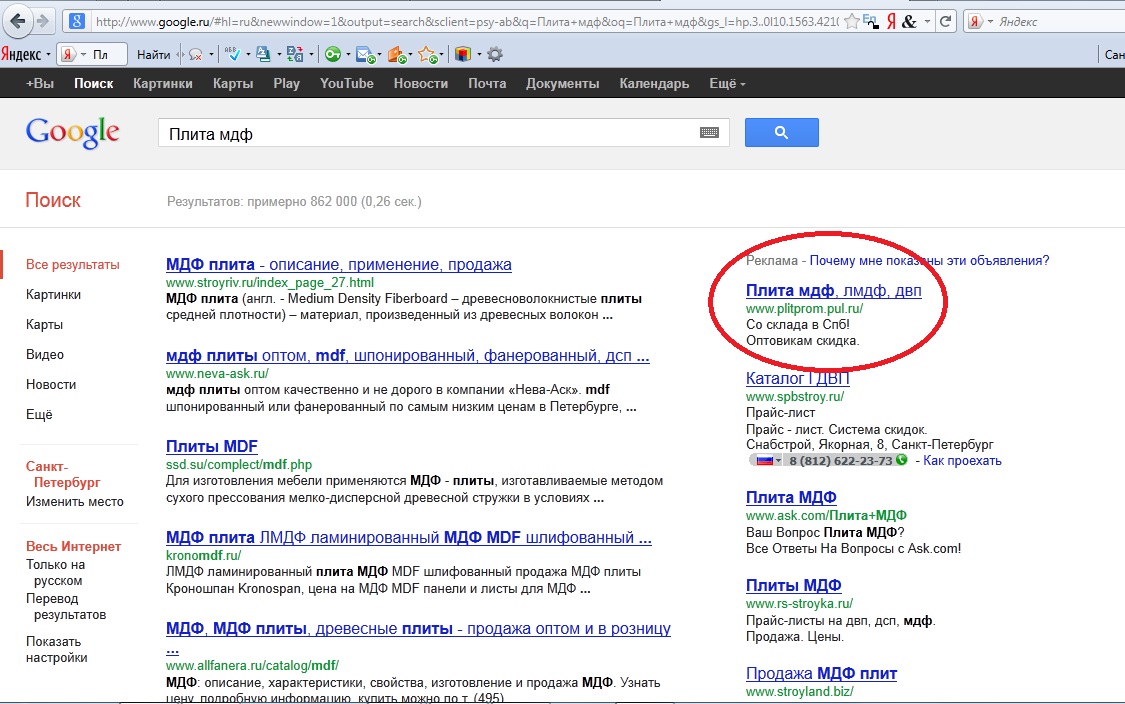This screenshot has width=1125, height=704.
Task: Open result МДФ плита - описание, применение, продажа
Action: click(339, 264)
